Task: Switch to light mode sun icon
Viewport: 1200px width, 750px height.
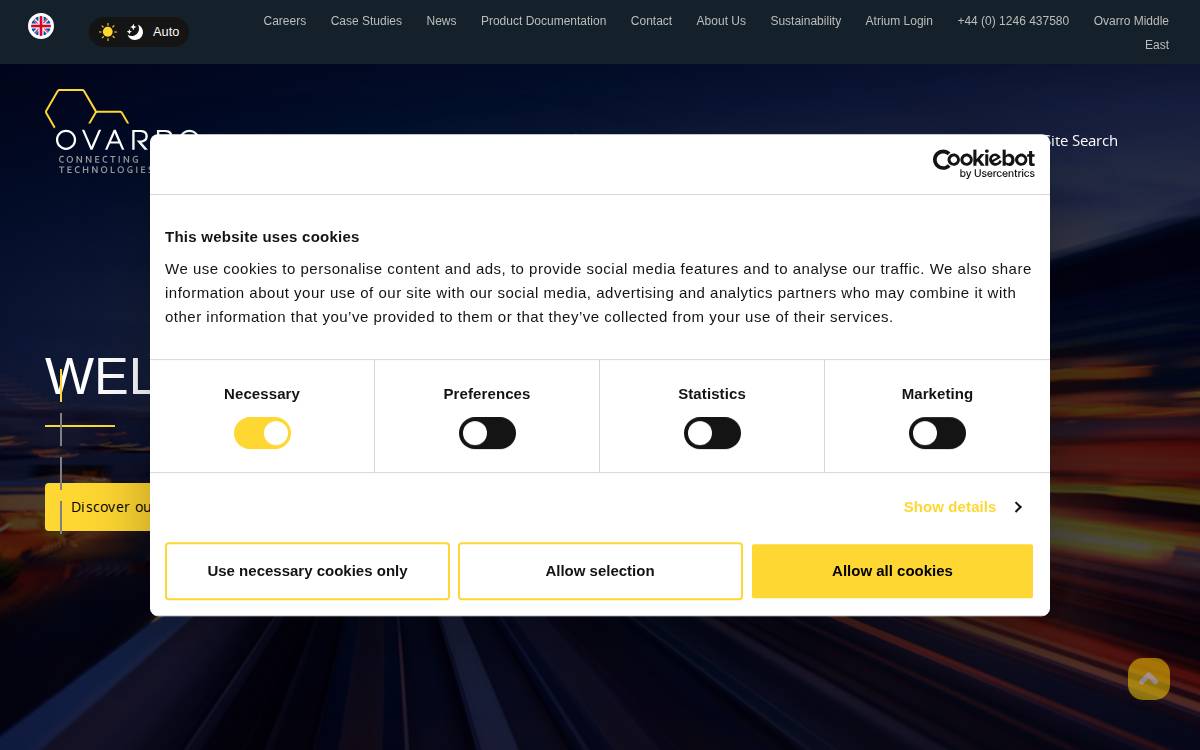Action: (x=108, y=32)
